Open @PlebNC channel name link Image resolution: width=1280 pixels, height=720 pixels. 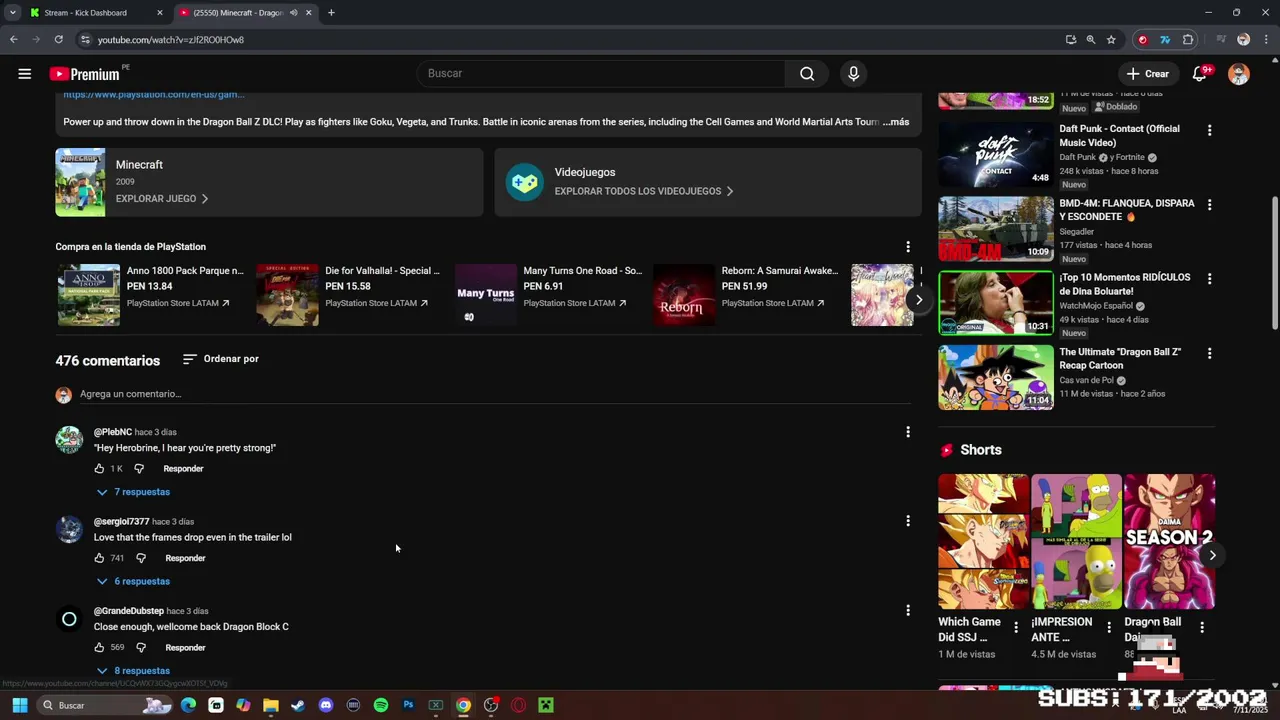pyautogui.click(x=113, y=432)
